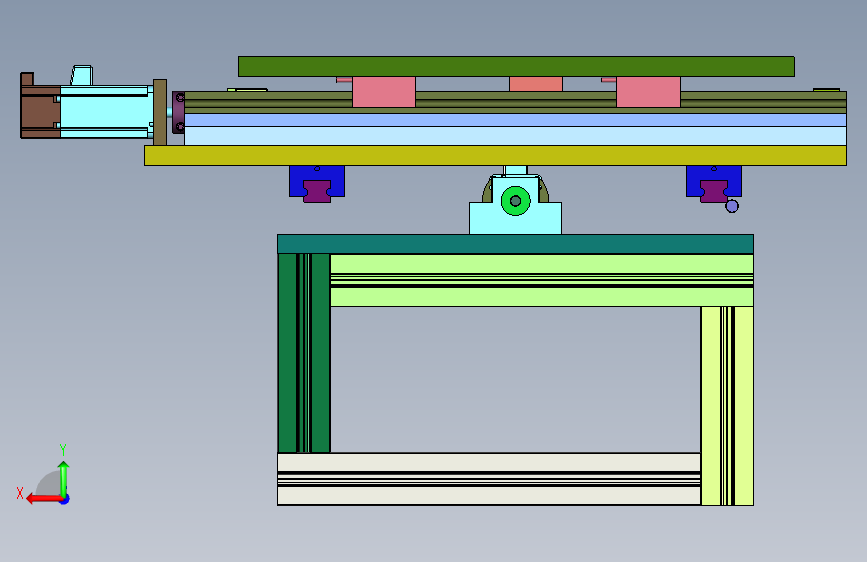Select the dark green left vertical profile

pyautogui.click(x=304, y=353)
